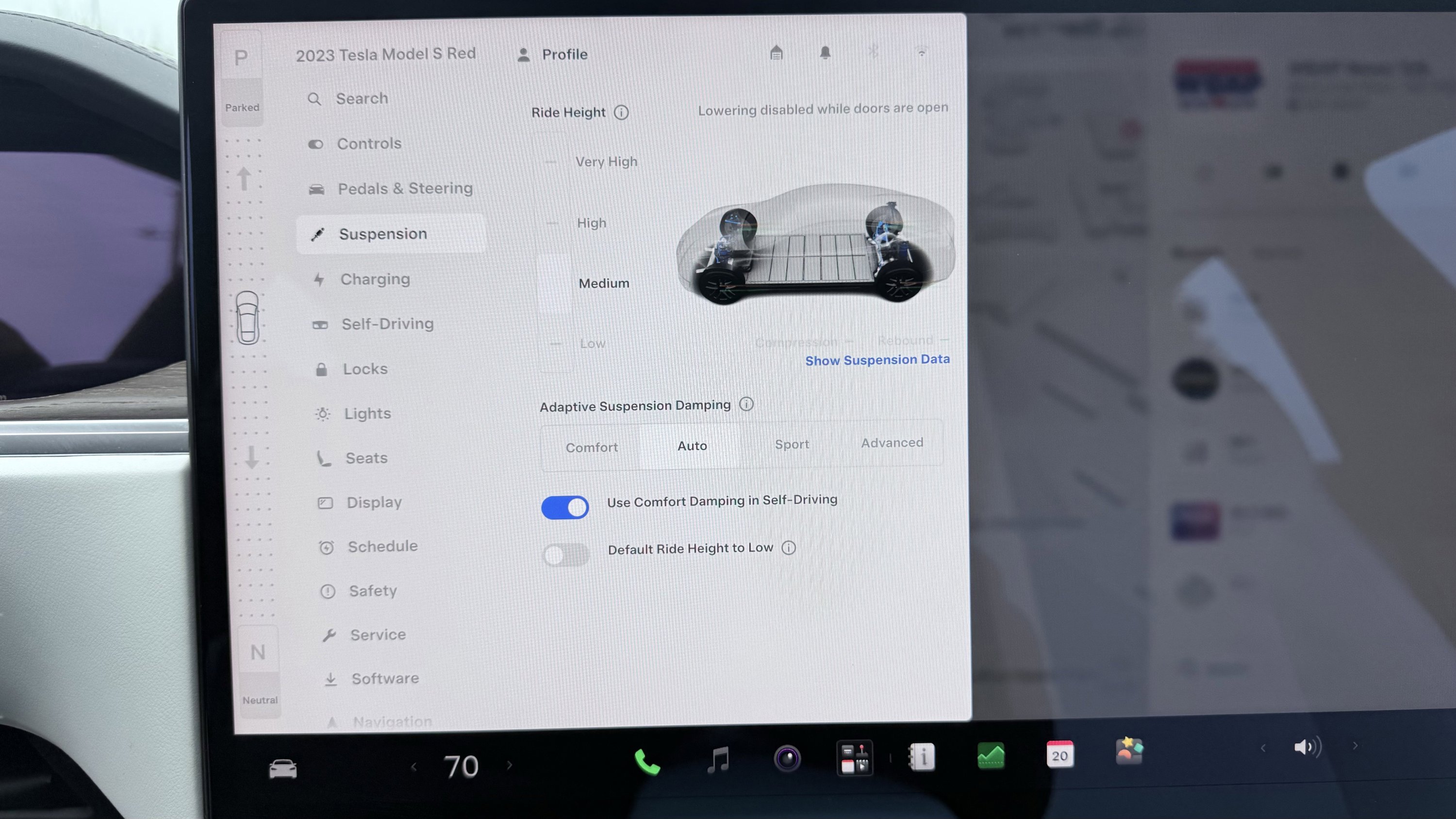1456x819 pixels.
Task: Tap the suspension chassis illustration
Action: pos(816,244)
